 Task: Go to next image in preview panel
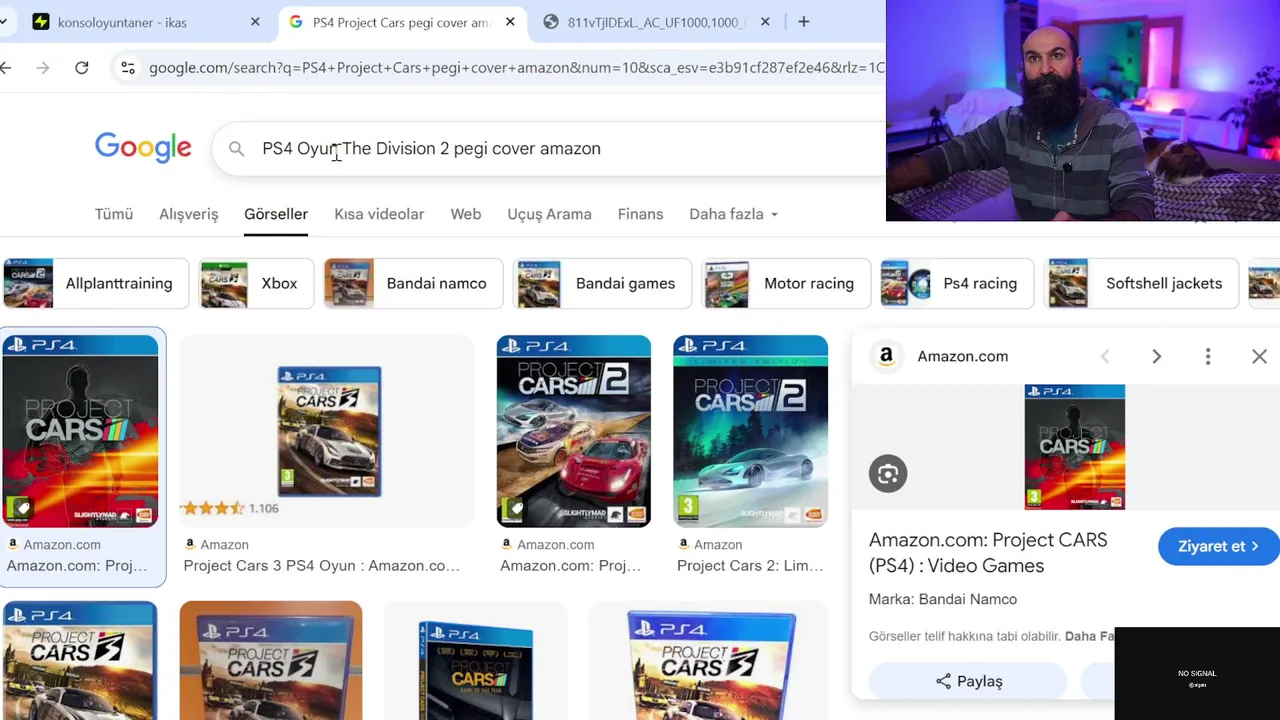[x=1156, y=356]
